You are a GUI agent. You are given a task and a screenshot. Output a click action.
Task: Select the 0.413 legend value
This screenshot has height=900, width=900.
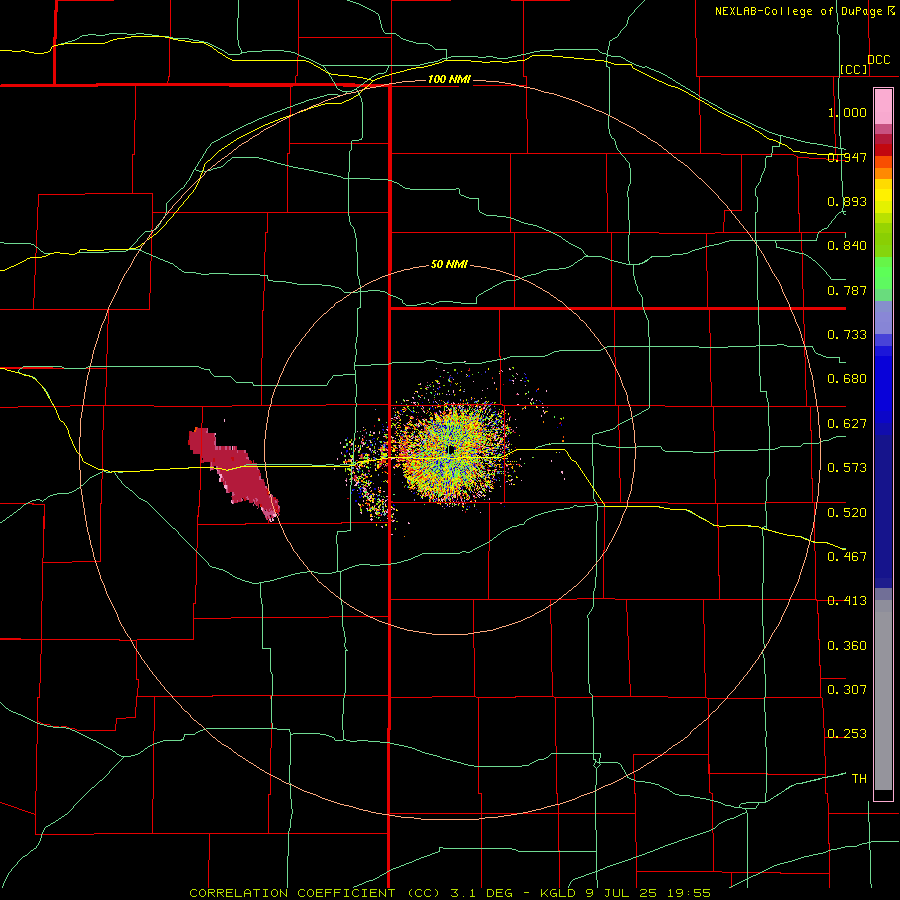(847, 601)
